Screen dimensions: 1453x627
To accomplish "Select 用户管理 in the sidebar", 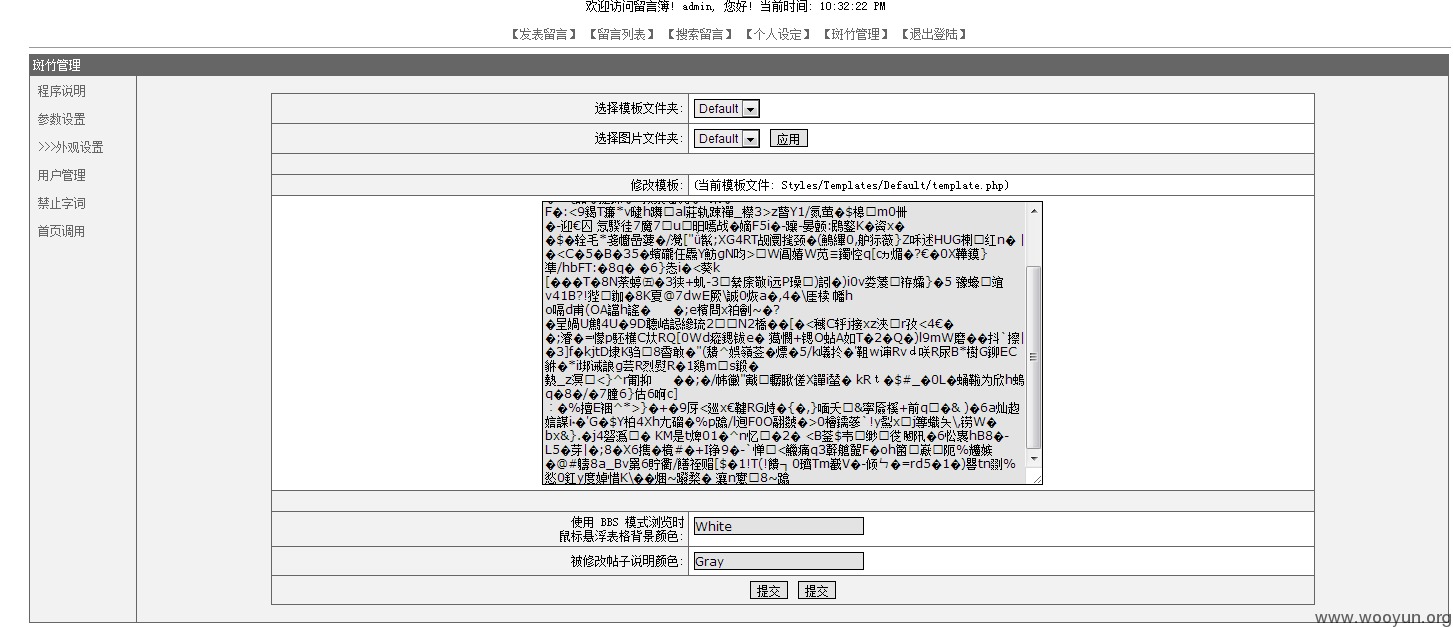I will [x=62, y=175].
